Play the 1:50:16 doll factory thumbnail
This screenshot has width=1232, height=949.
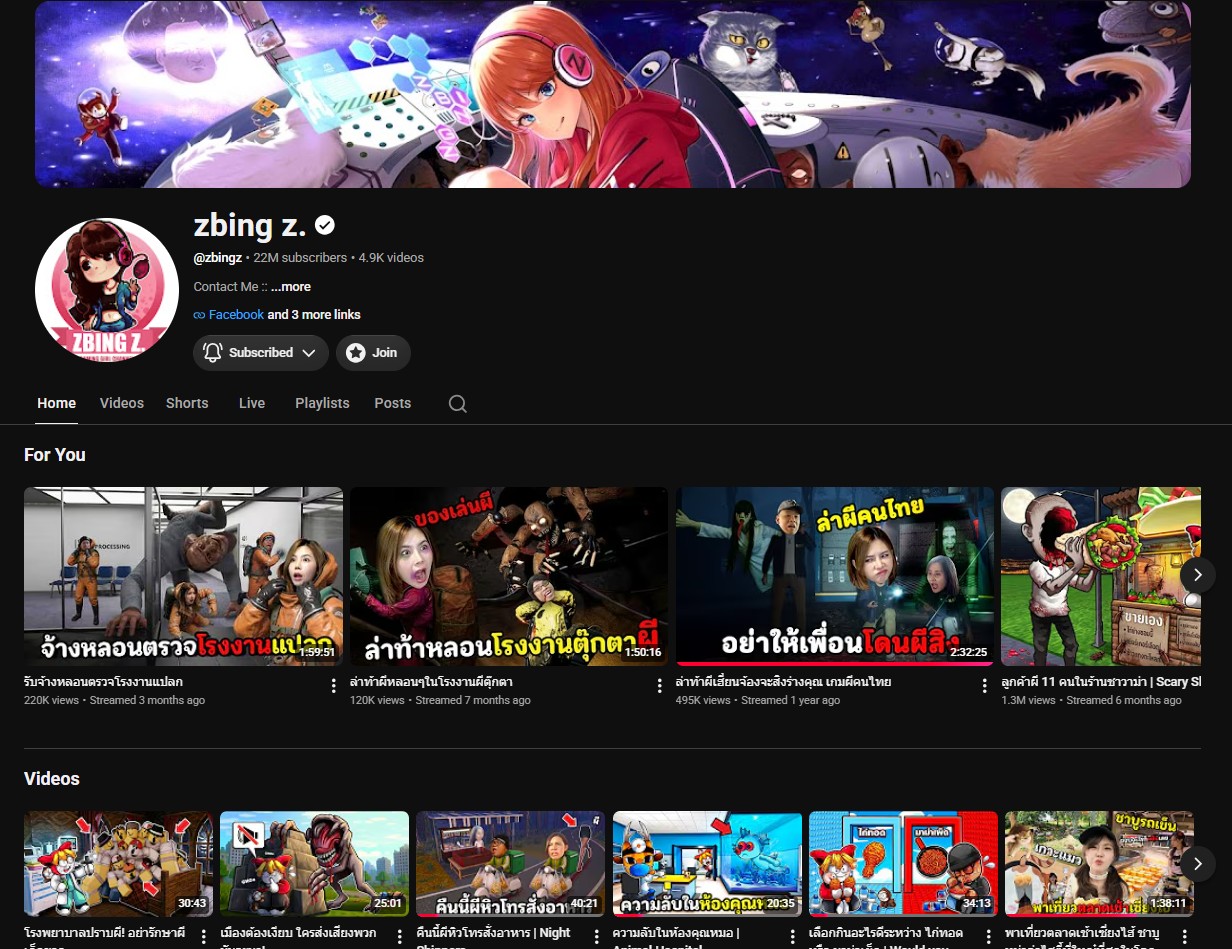[x=509, y=576]
